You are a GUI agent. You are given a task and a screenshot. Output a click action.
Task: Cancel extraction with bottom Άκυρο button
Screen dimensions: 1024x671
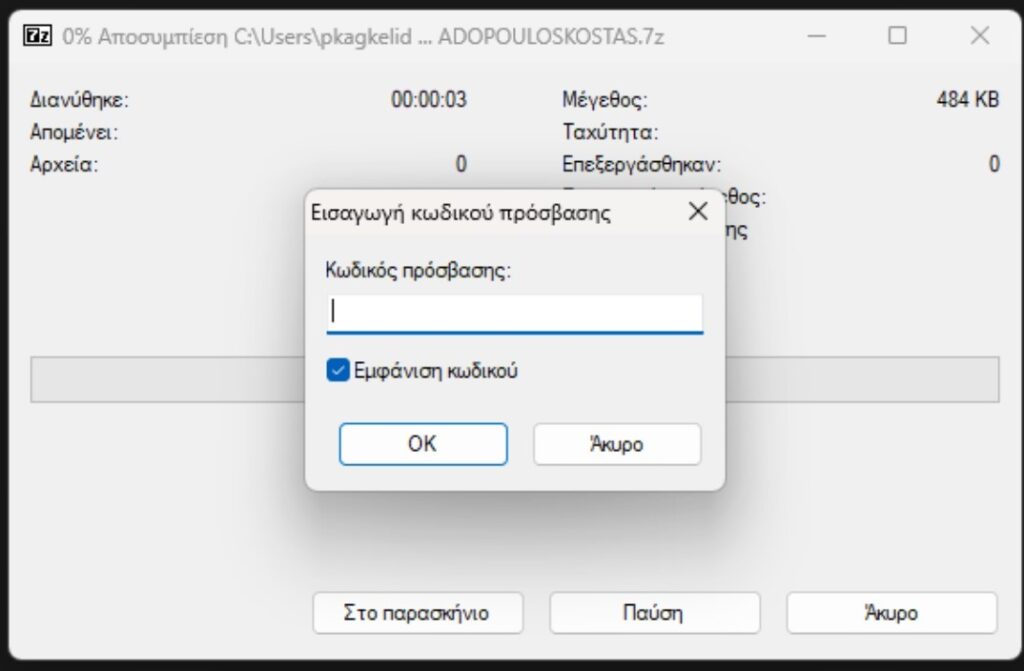click(x=892, y=613)
